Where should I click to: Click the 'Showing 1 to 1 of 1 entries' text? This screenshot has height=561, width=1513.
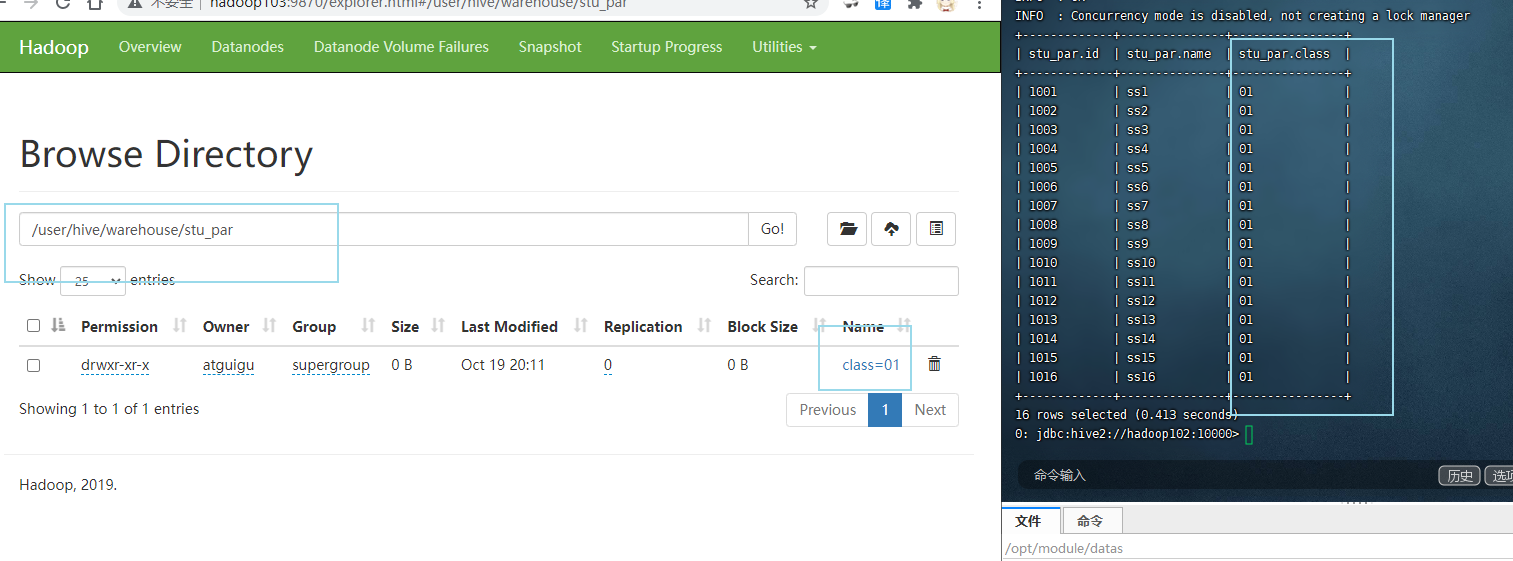click(109, 409)
